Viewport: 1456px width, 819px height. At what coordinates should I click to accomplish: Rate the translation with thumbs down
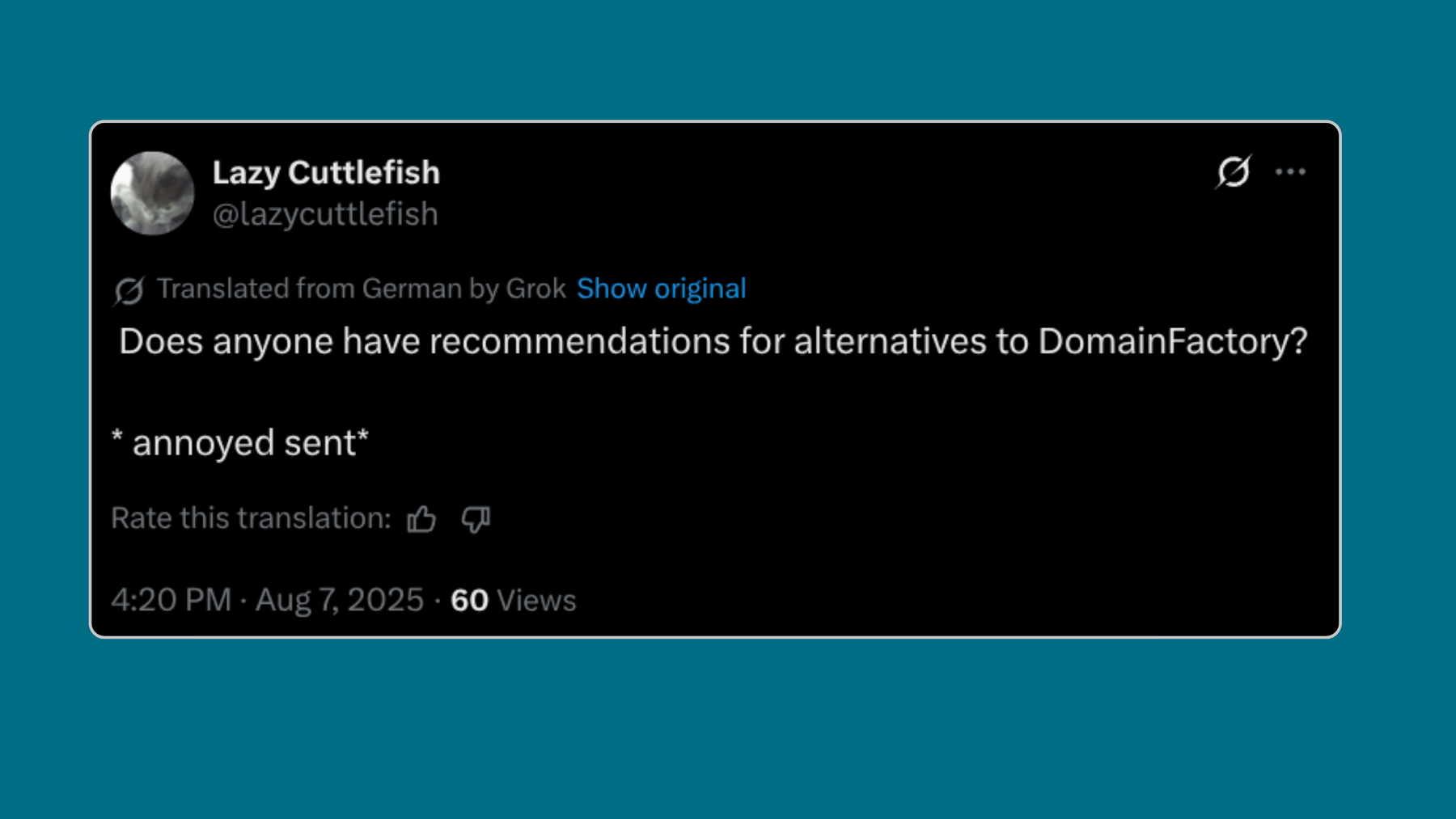pyautogui.click(x=476, y=519)
